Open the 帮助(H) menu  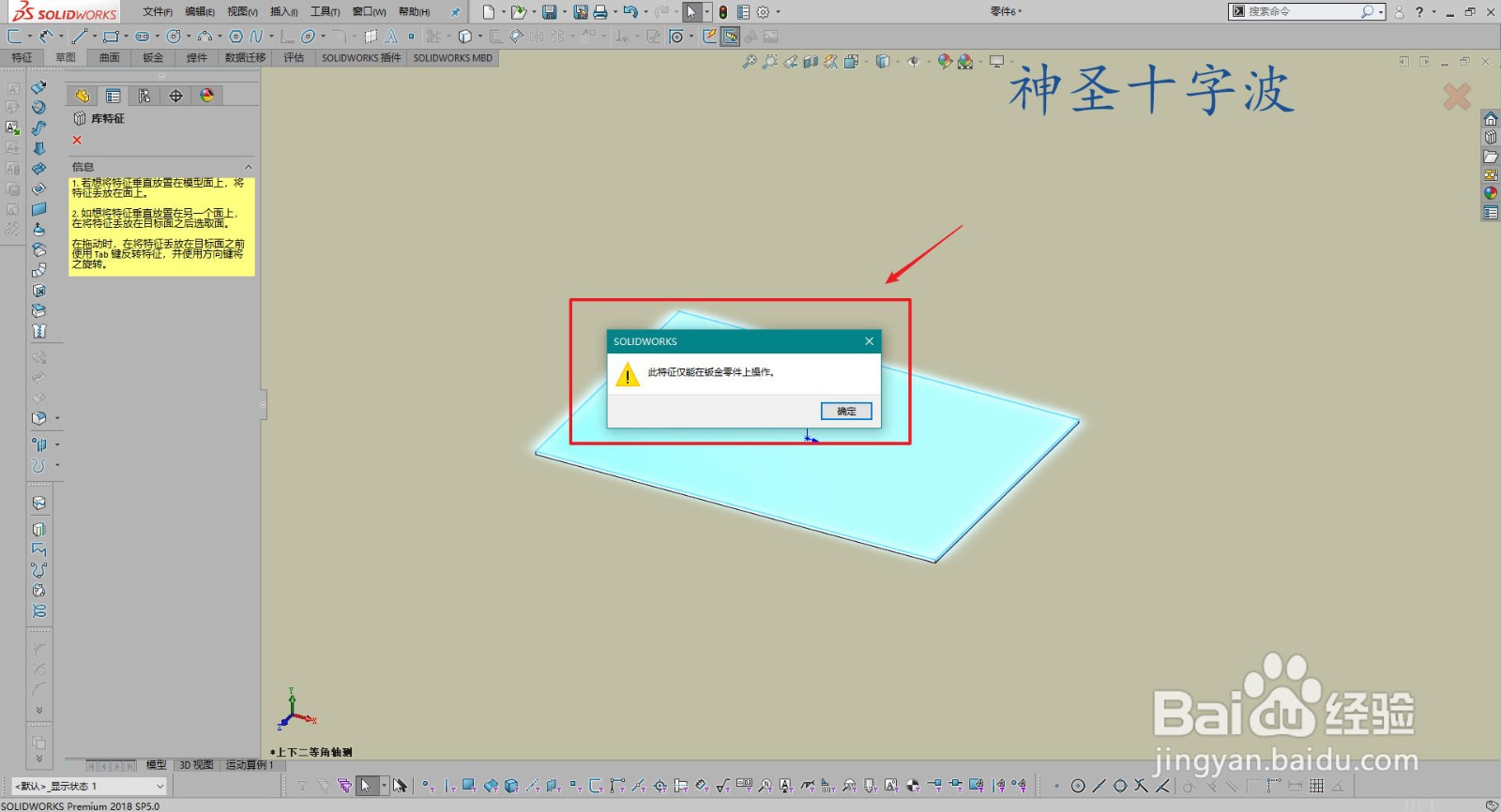click(414, 12)
